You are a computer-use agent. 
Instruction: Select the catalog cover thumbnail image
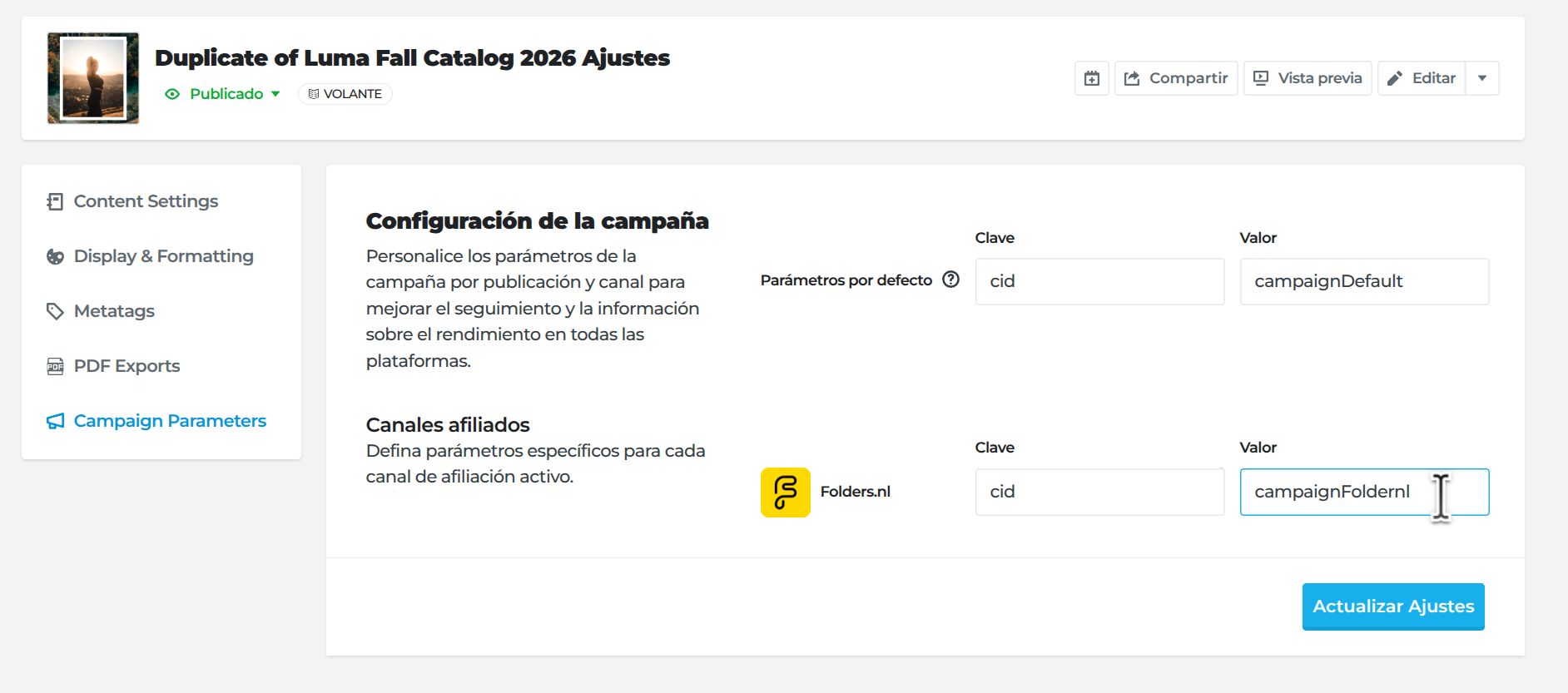click(93, 78)
